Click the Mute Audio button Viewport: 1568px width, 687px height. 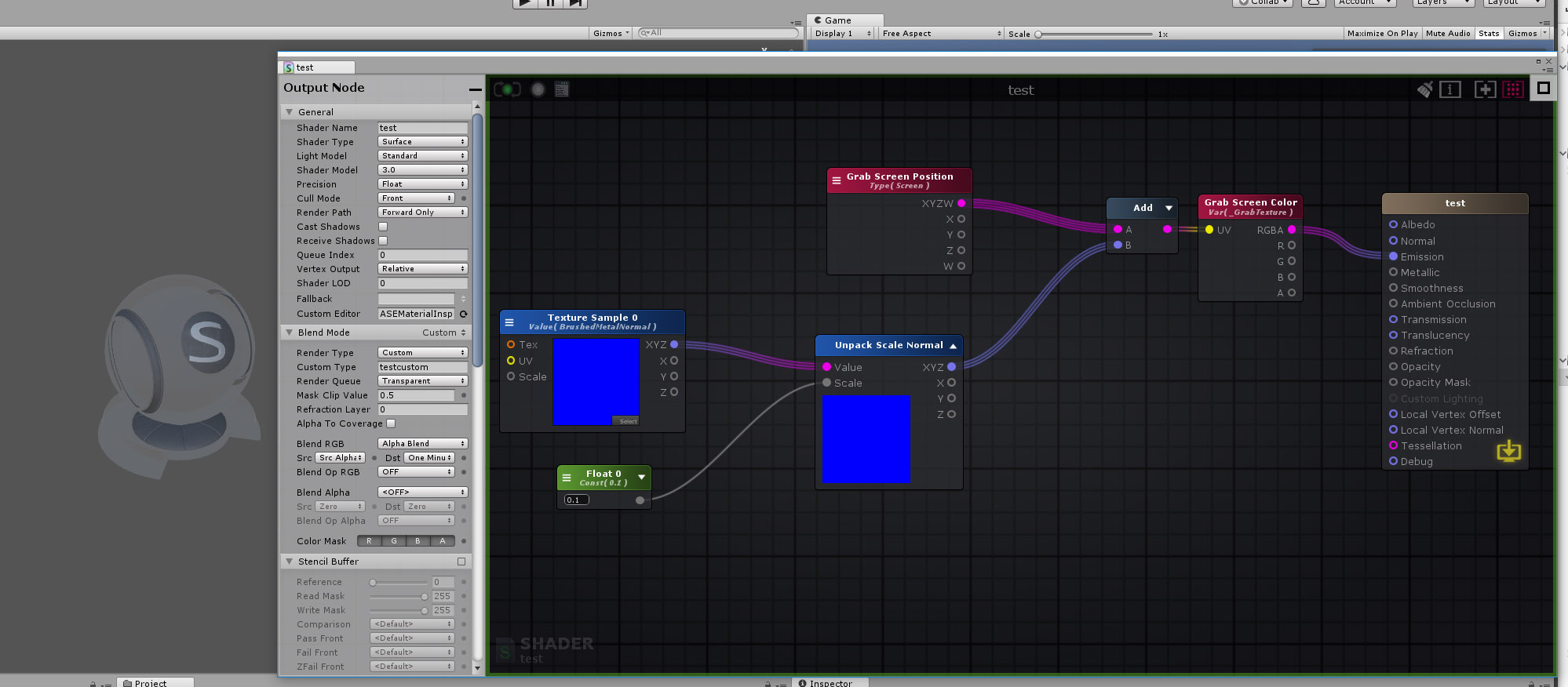1448,34
